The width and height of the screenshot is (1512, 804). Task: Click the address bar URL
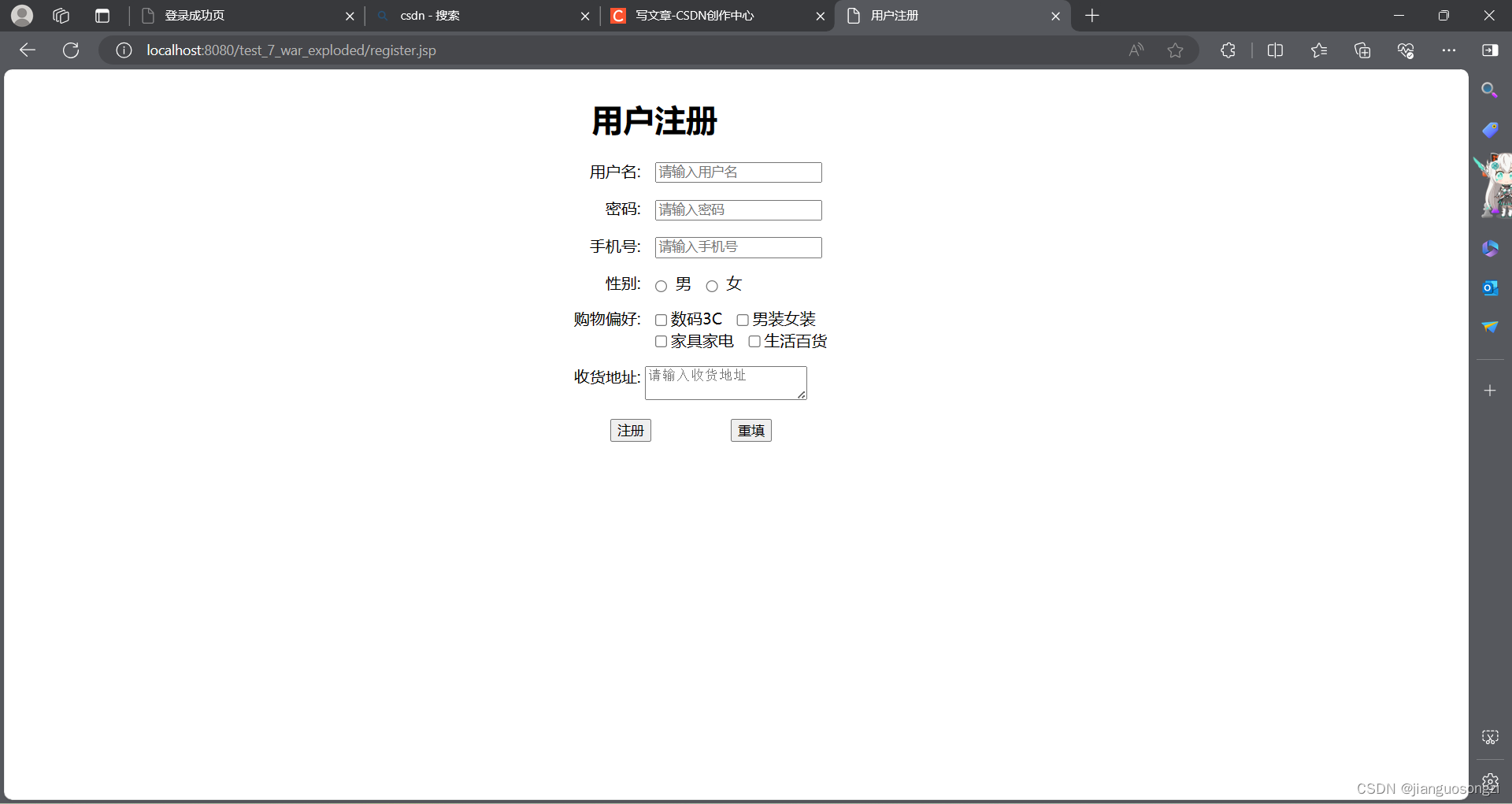(x=291, y=50)
